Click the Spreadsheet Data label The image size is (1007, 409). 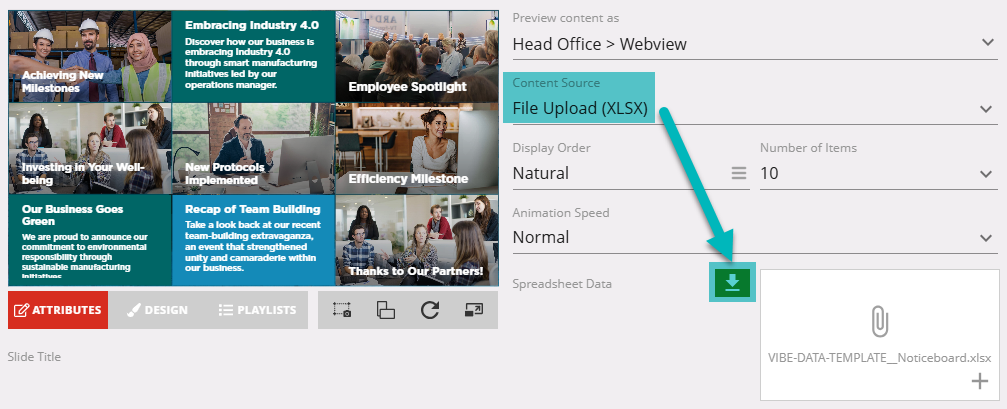(562, 284)
